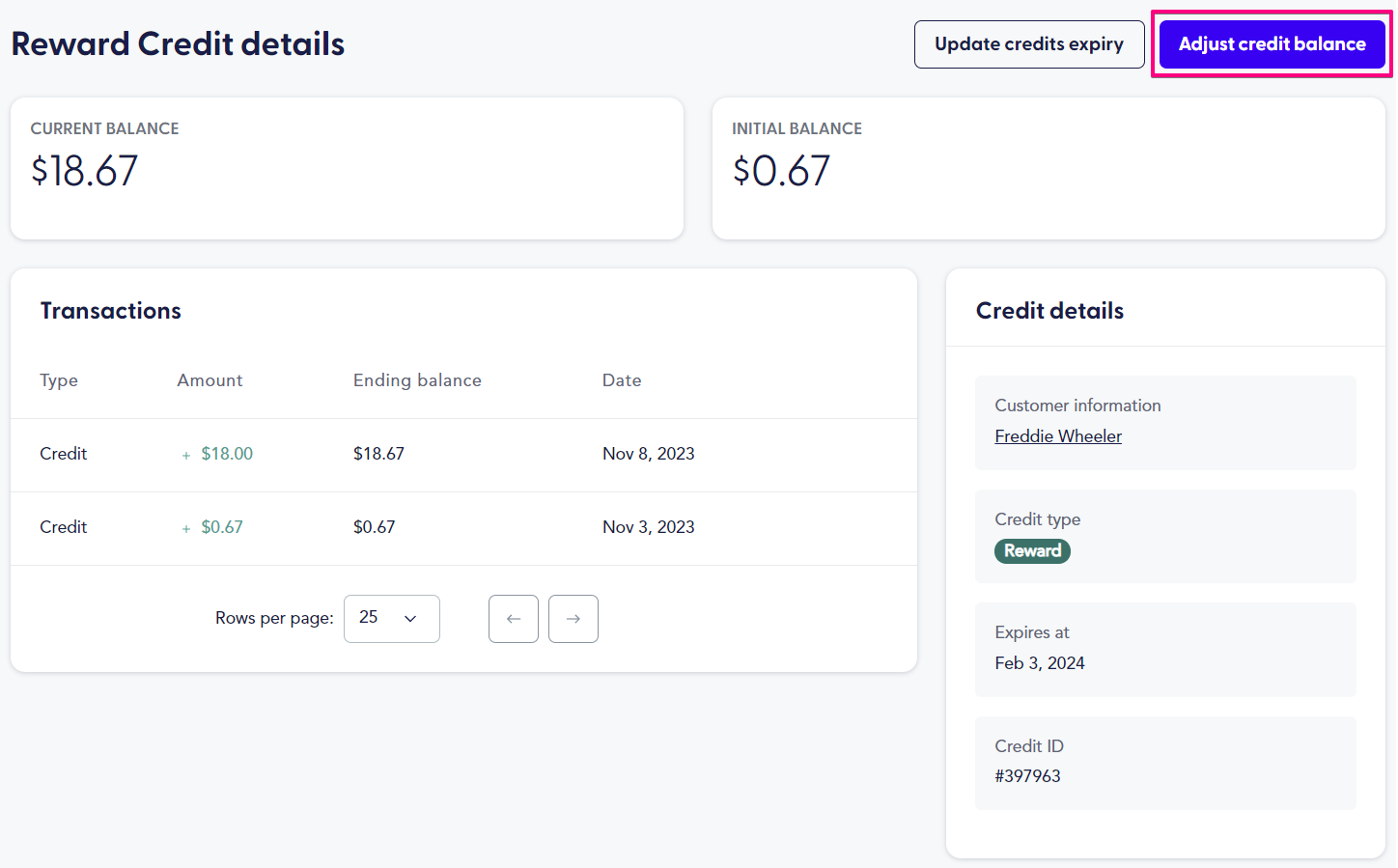Click the Expires at Feb 3, 2024 field
Viewport: 1398px width, 868px height.
click(1039, 663)
